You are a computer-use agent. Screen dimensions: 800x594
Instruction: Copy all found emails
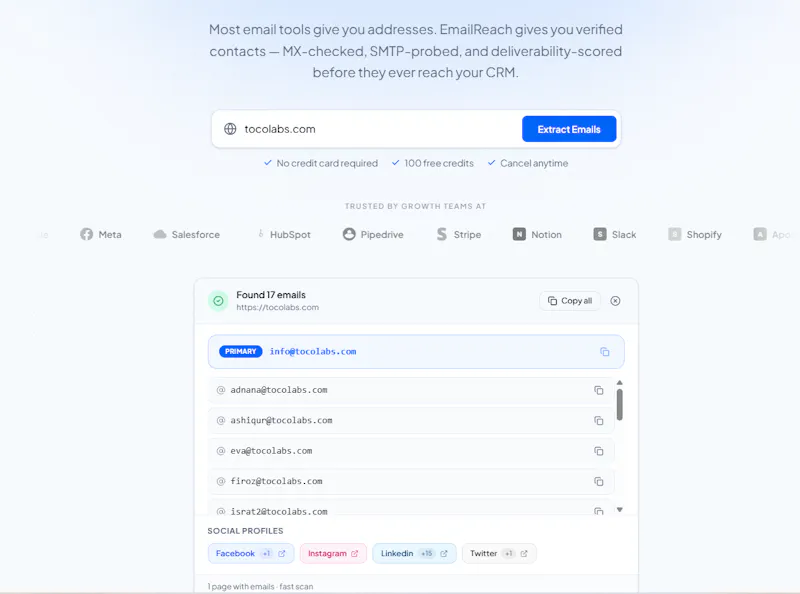570,301
